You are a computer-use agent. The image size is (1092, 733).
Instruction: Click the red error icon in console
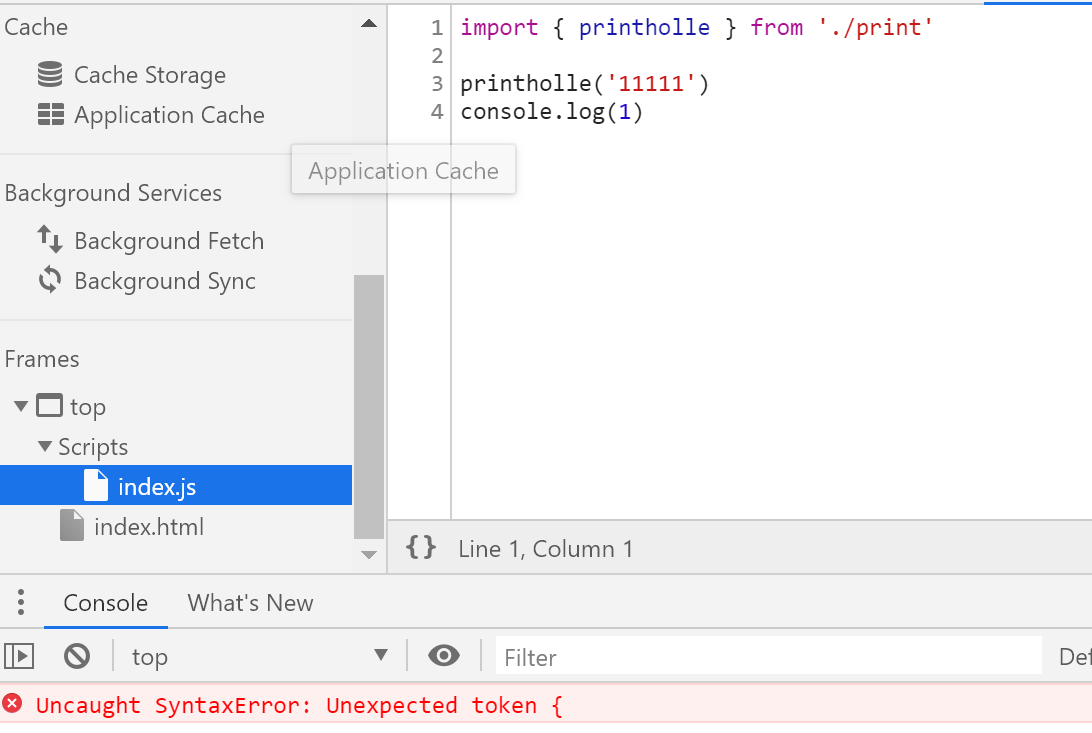(12, 704)
